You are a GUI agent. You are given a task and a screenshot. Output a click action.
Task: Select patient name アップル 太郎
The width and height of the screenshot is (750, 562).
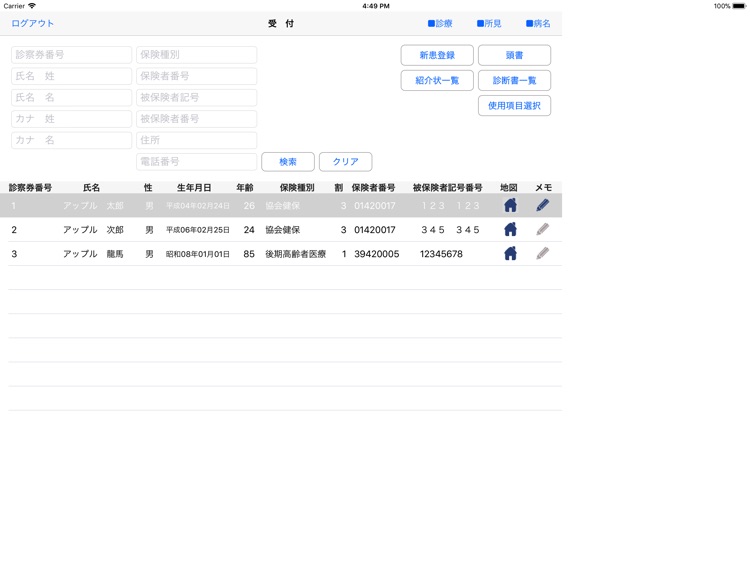pos(93,206)
